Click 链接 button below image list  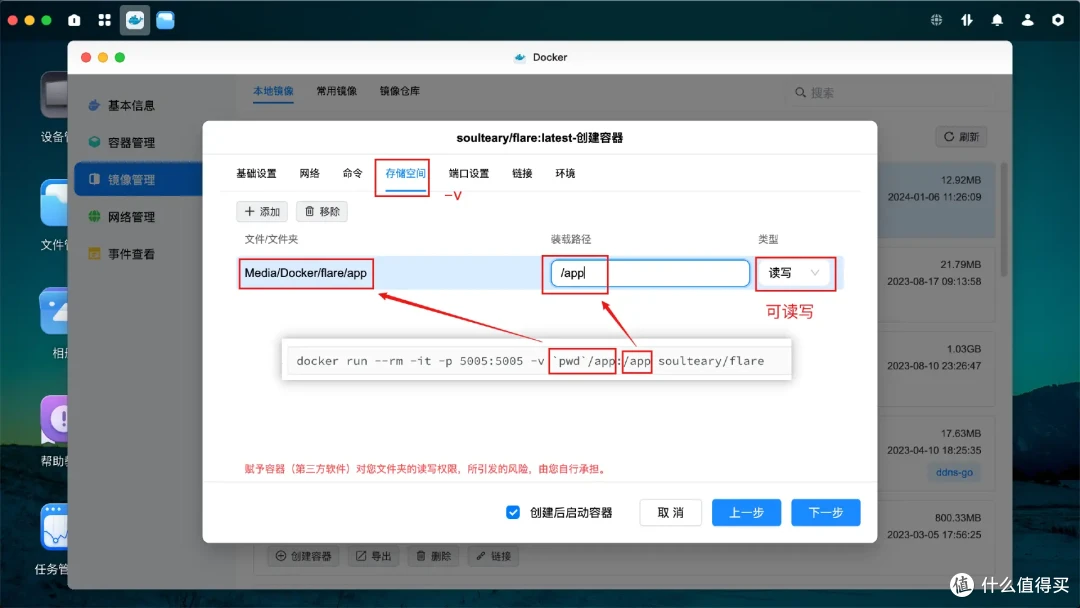tap(494, 556)
